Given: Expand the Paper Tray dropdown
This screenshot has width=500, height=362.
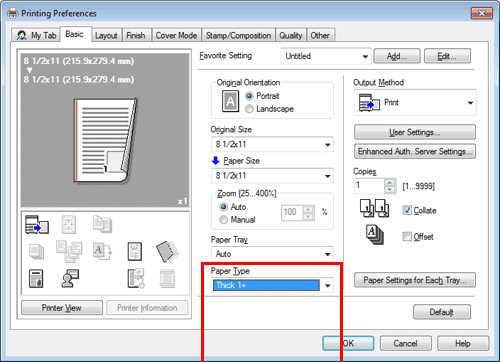Looking at the screenshot, I should pyautogui.click(x=272, y=254).
